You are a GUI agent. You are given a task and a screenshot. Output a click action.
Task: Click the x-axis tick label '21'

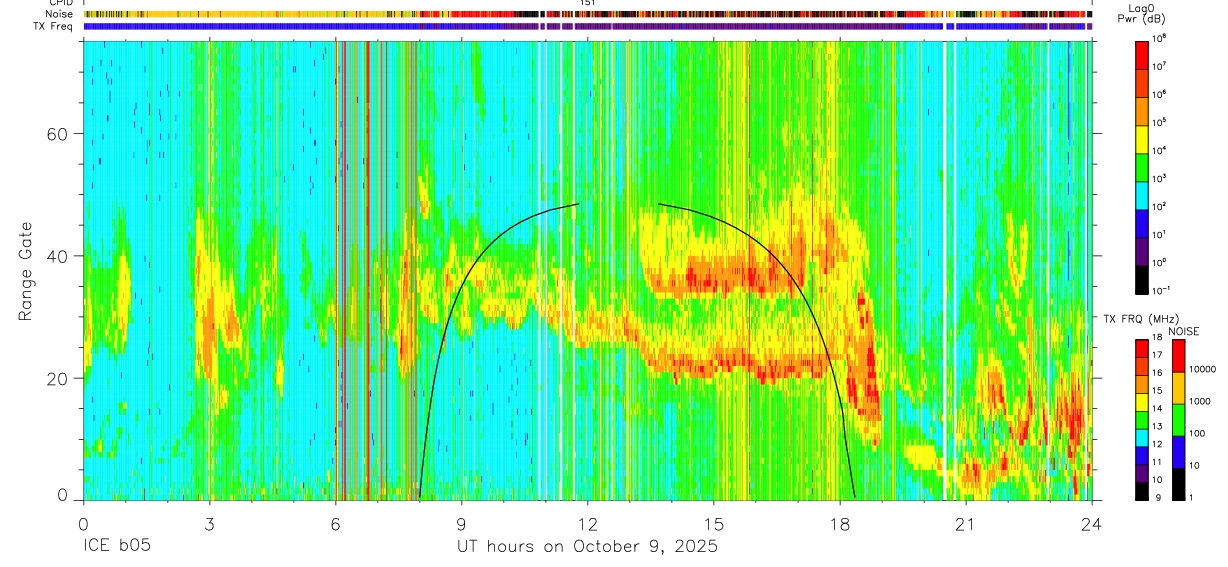point(965,524)
